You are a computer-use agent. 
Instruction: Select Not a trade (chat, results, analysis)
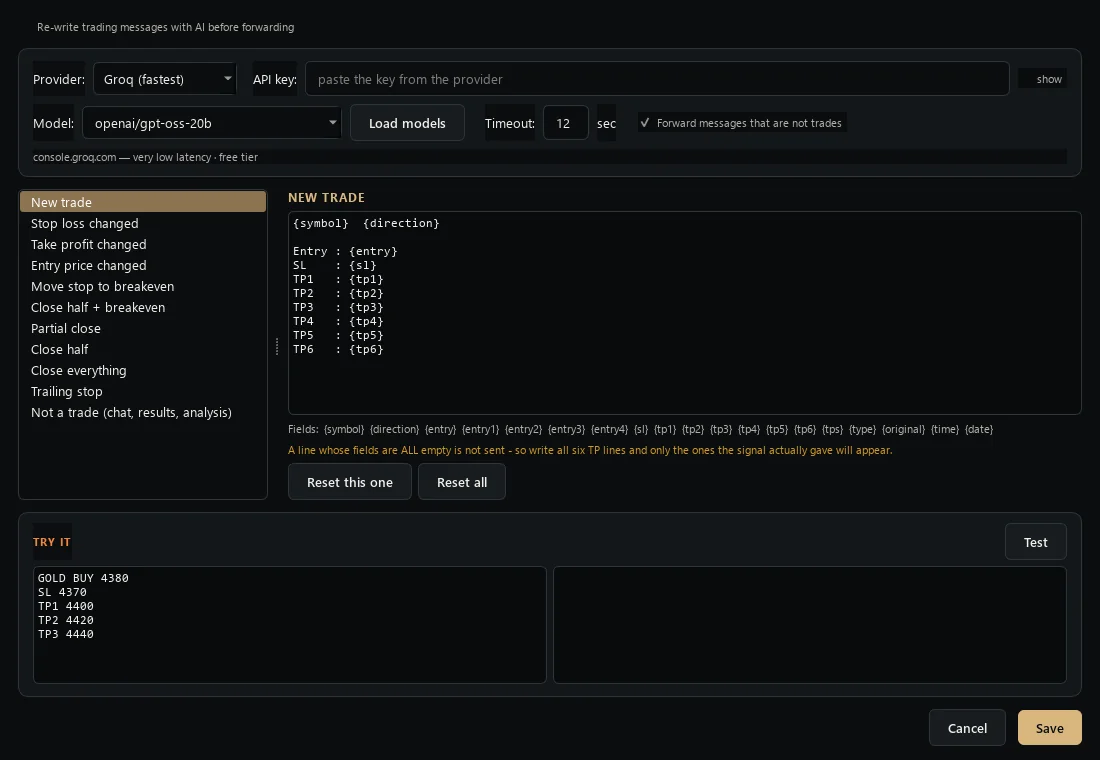coord(142,413)
